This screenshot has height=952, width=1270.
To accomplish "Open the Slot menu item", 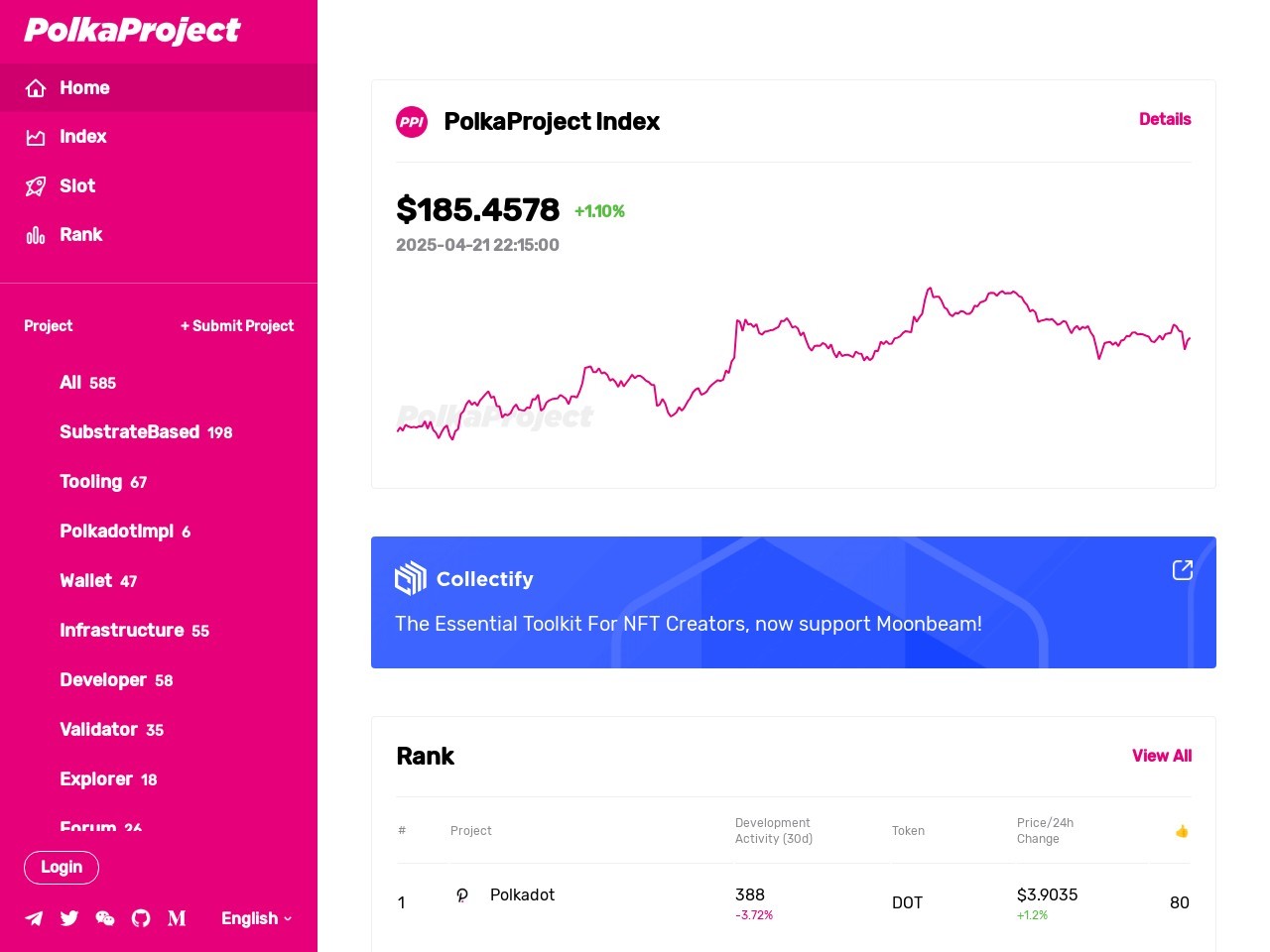I will [x=76, y=186].
